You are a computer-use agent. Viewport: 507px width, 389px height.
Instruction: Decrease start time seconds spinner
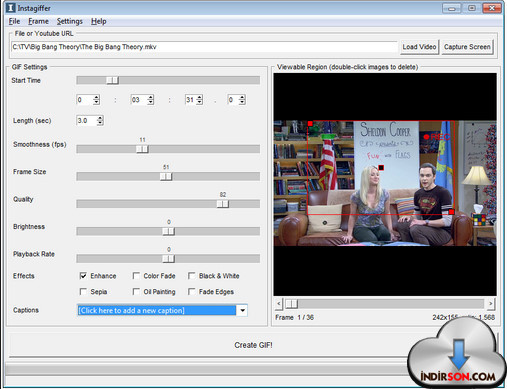coord(199,102)
